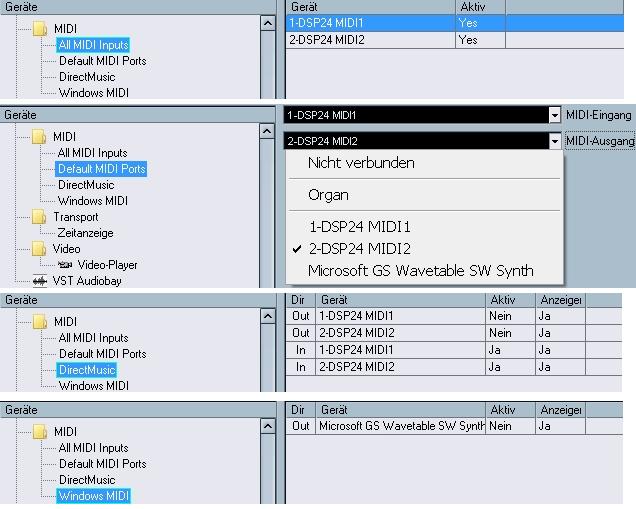This screenshot has height=509, width=636.
Task: Choose Nicht verbunden from the output menu
Action: [x=361, y=163]
